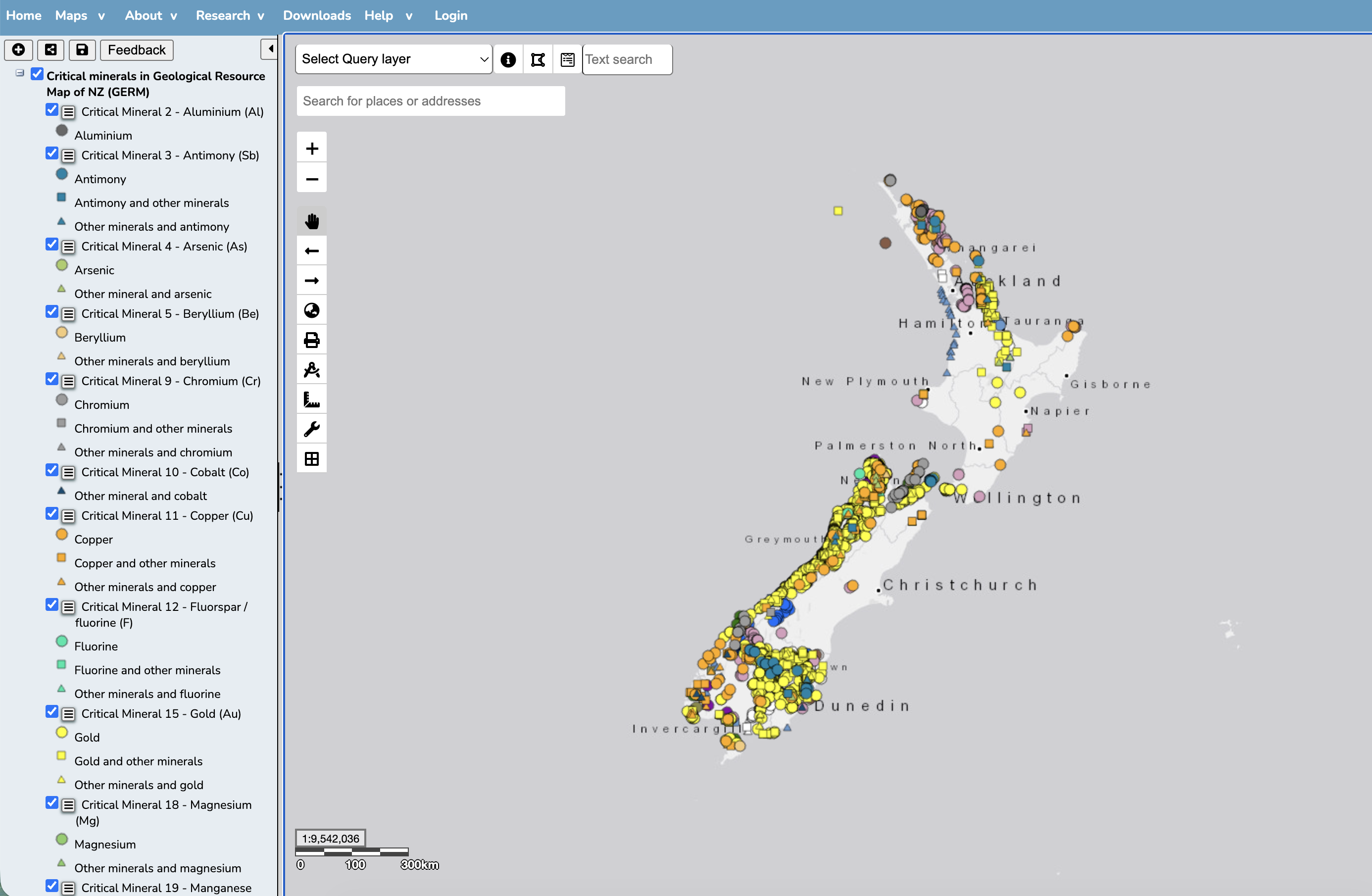
Task: Expand the Help menu
Action: coord(388,15)
